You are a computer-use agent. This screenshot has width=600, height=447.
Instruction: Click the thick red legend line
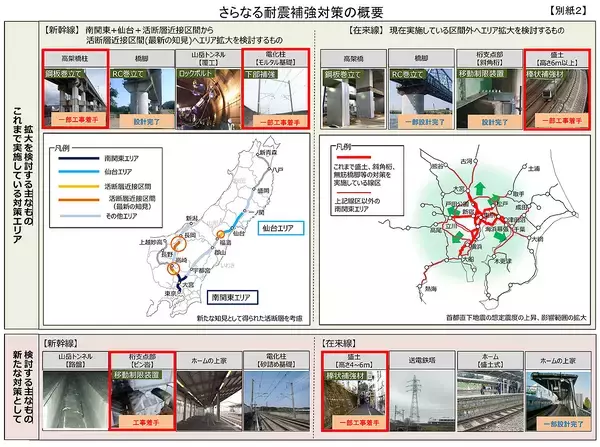tap(354, 157)
